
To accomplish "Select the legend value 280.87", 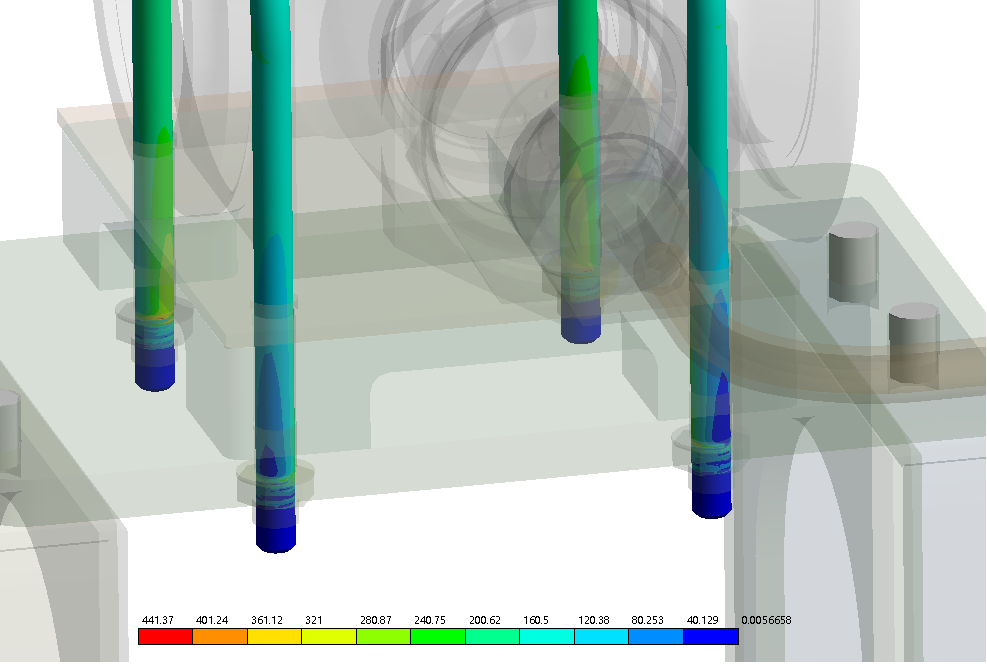I will pos(376,620).
